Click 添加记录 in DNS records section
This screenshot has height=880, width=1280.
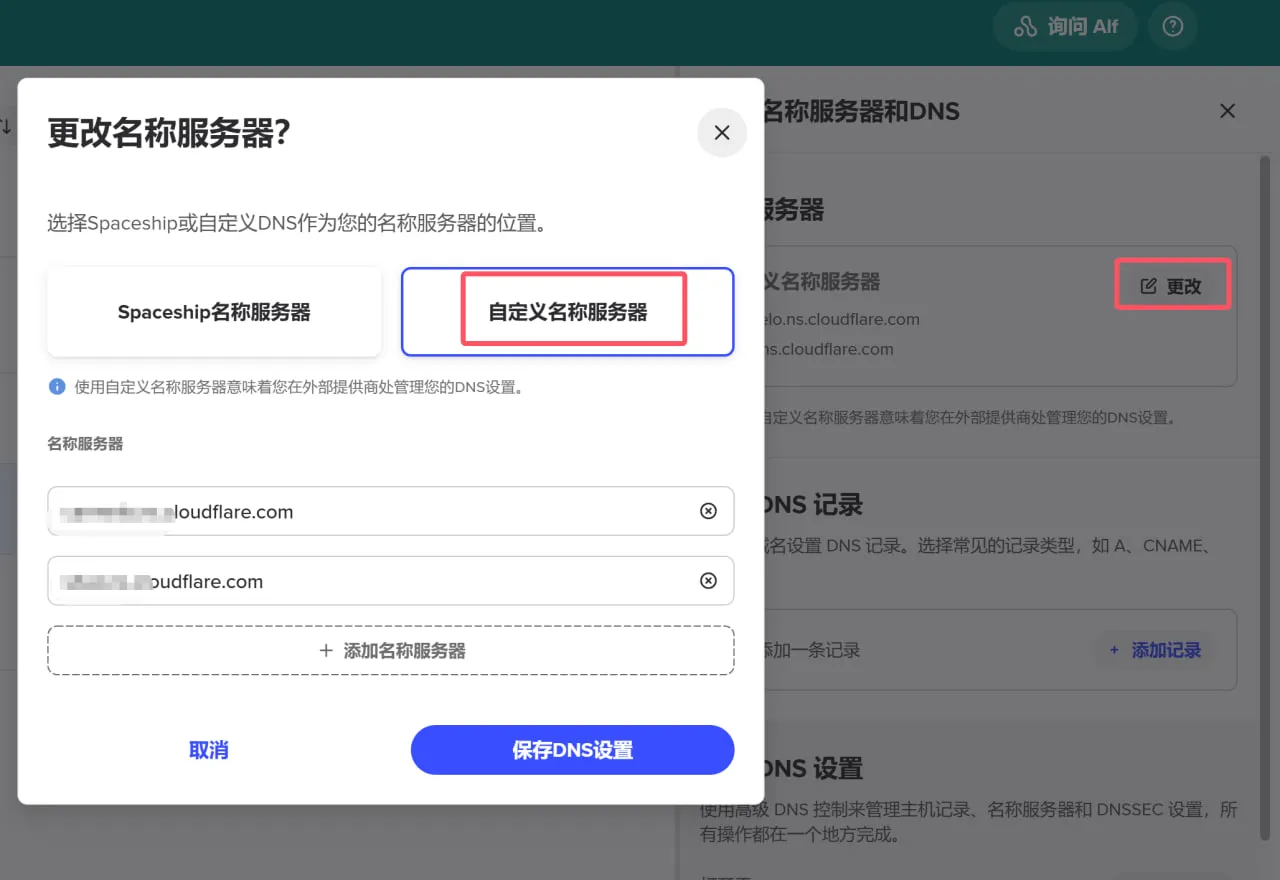pos(1155,651)
